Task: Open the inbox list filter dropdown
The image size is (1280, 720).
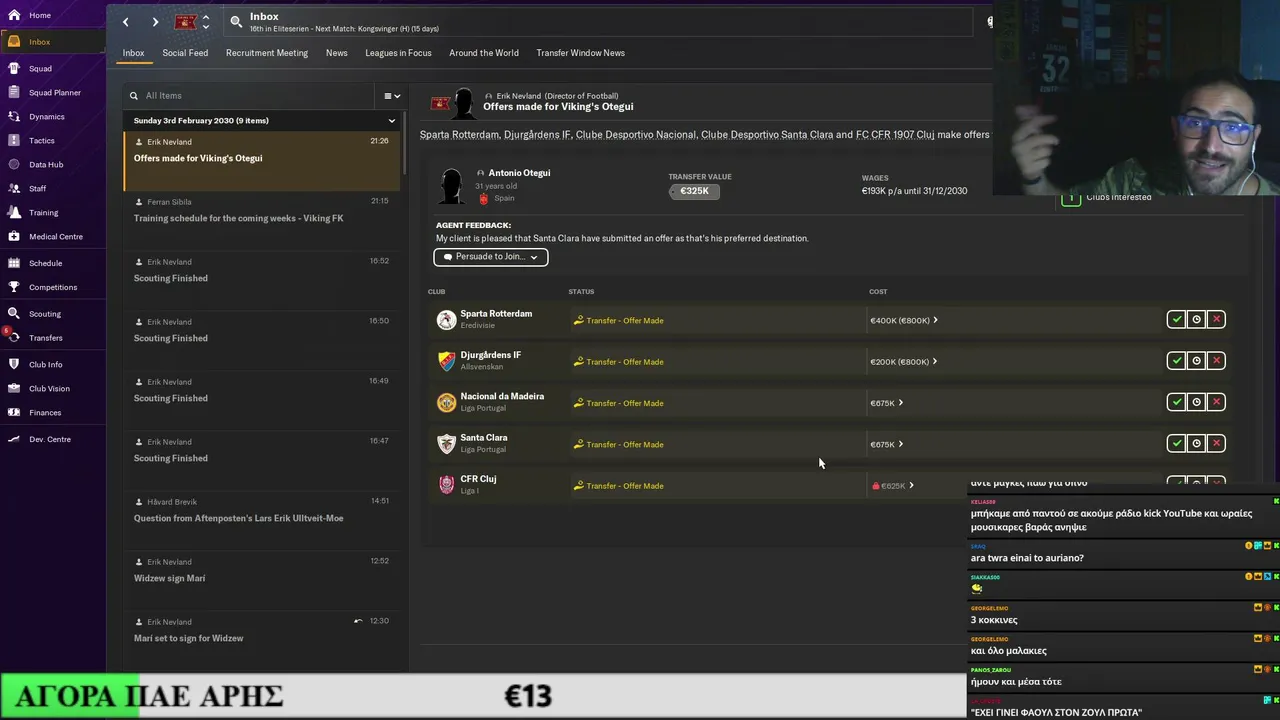Action: (x=392, y=96)
